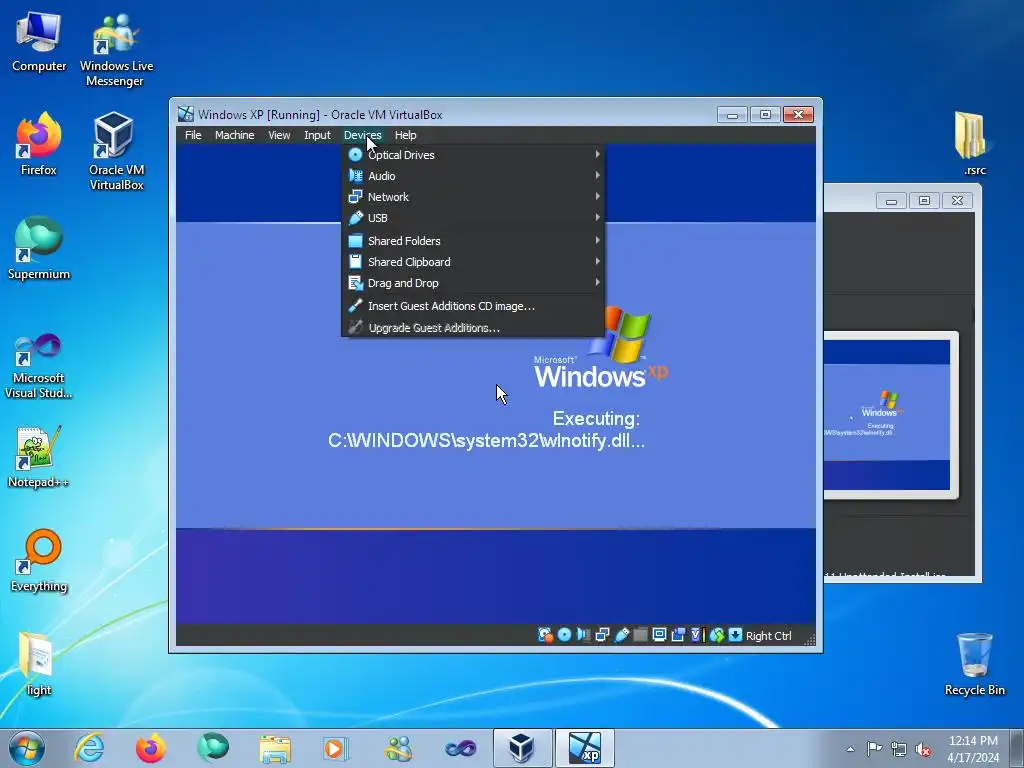
Task: Open Action Center flag in tray
Action: 874,749
